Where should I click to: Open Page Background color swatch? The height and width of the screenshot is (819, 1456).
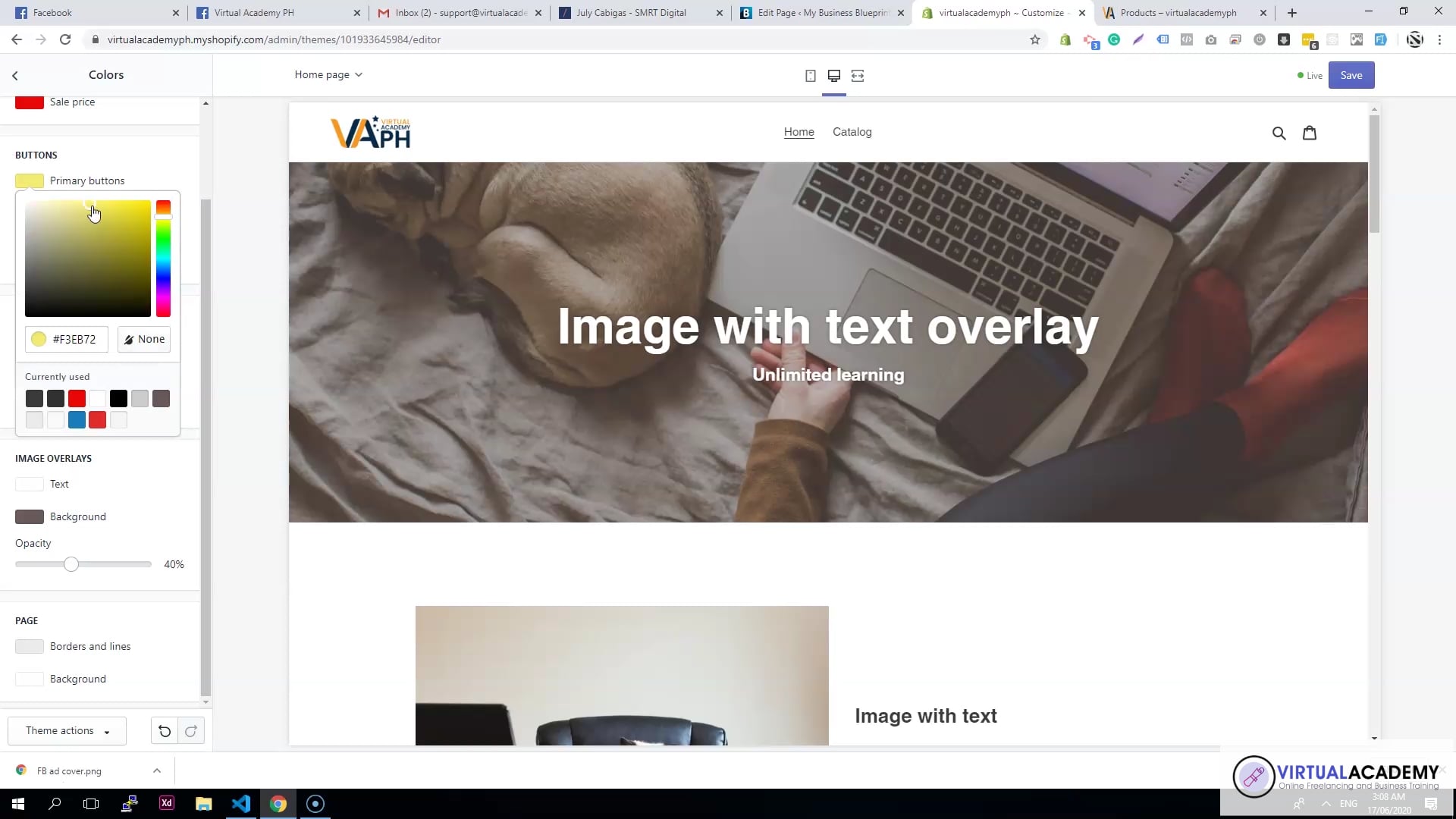pyautogui.click(x=30, y=679)
